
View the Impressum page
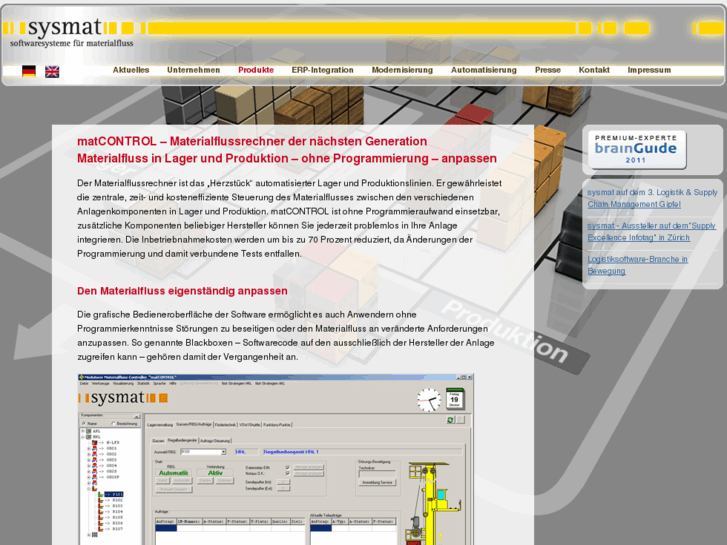pos(649,70)
